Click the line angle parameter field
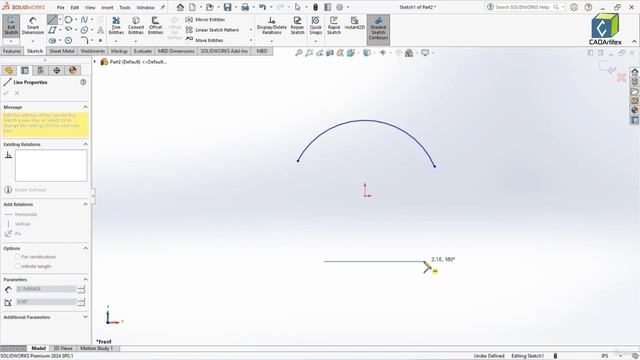Screen dimensions: 640x360 [x=46, y=302]
